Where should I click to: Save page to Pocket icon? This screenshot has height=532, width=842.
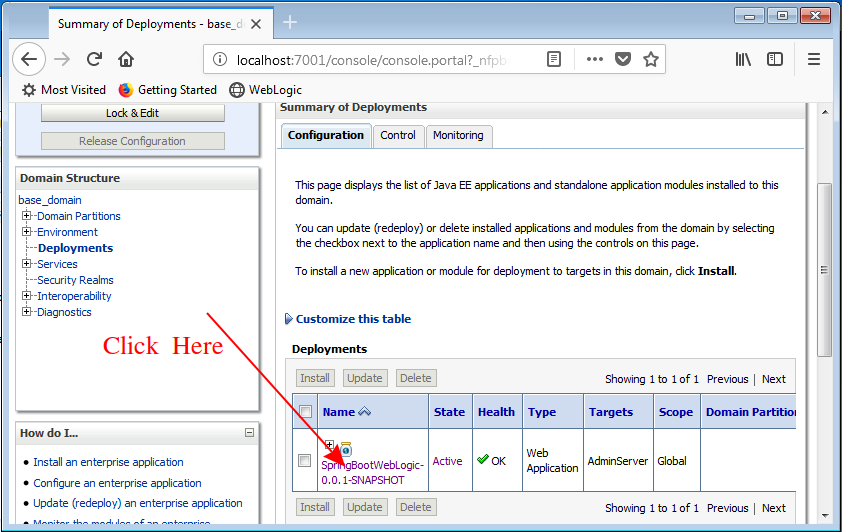point(622,59)
